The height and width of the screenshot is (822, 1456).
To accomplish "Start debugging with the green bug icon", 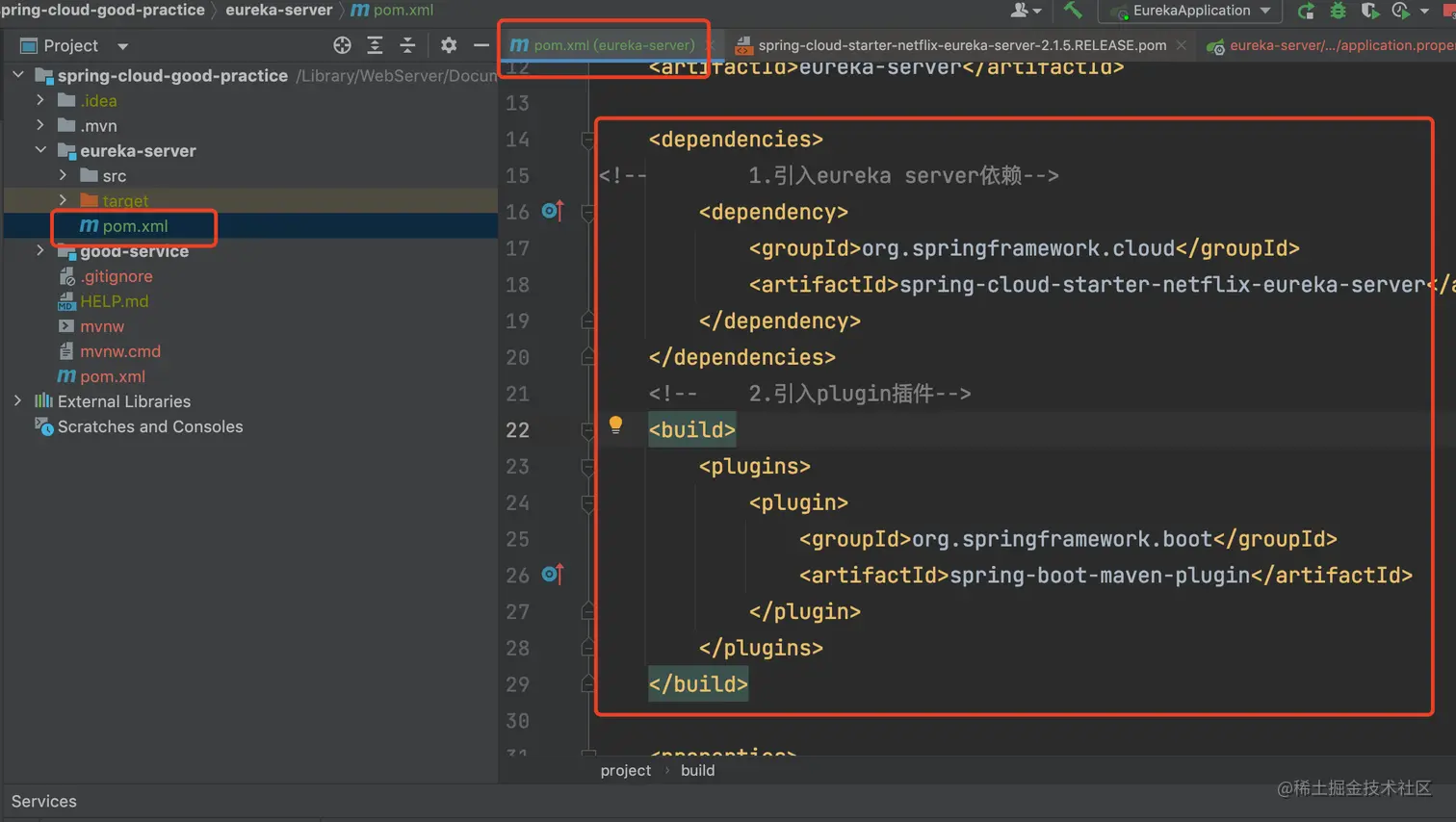I will pos(1338,11).
